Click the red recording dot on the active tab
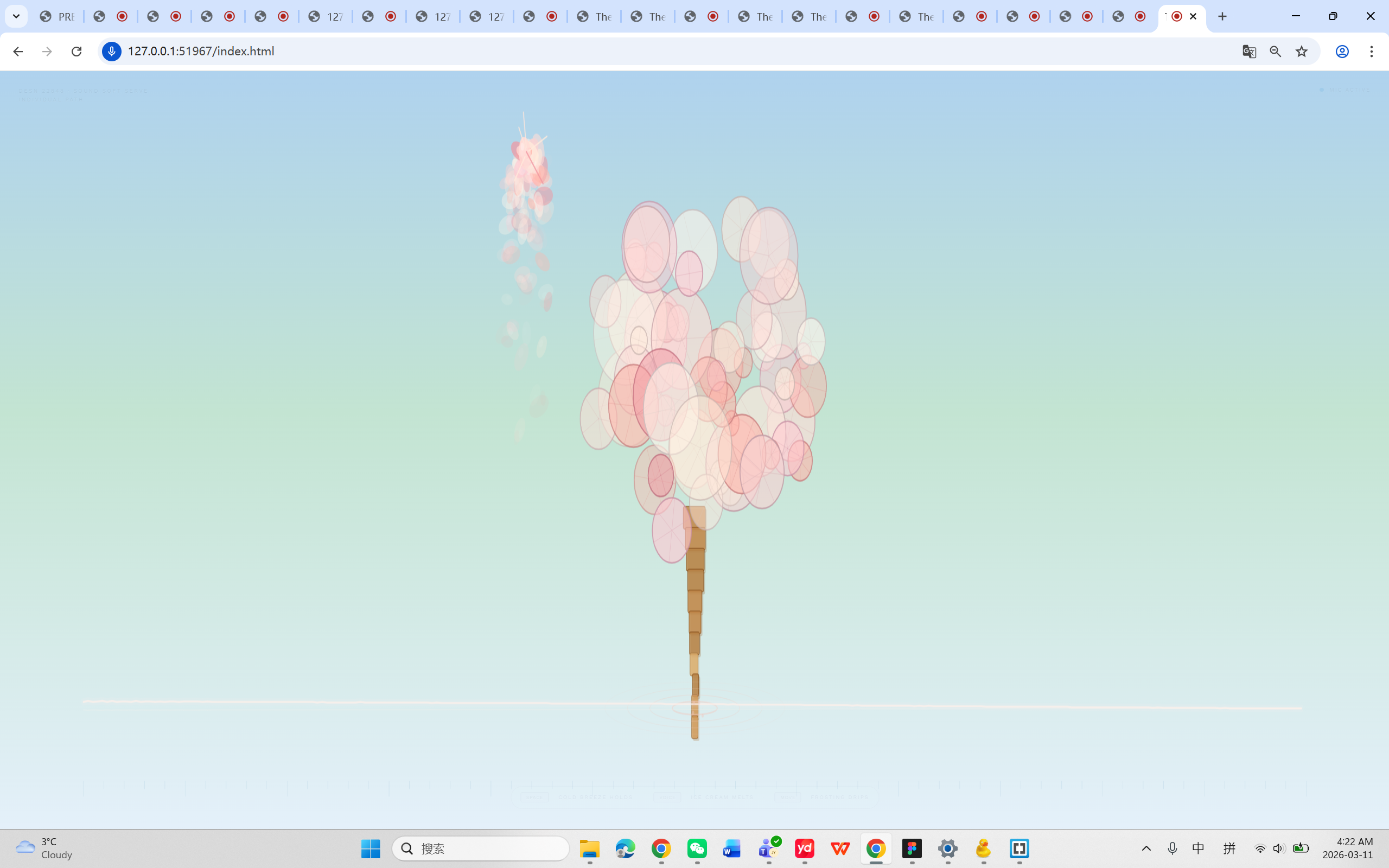 point(1177,16)
